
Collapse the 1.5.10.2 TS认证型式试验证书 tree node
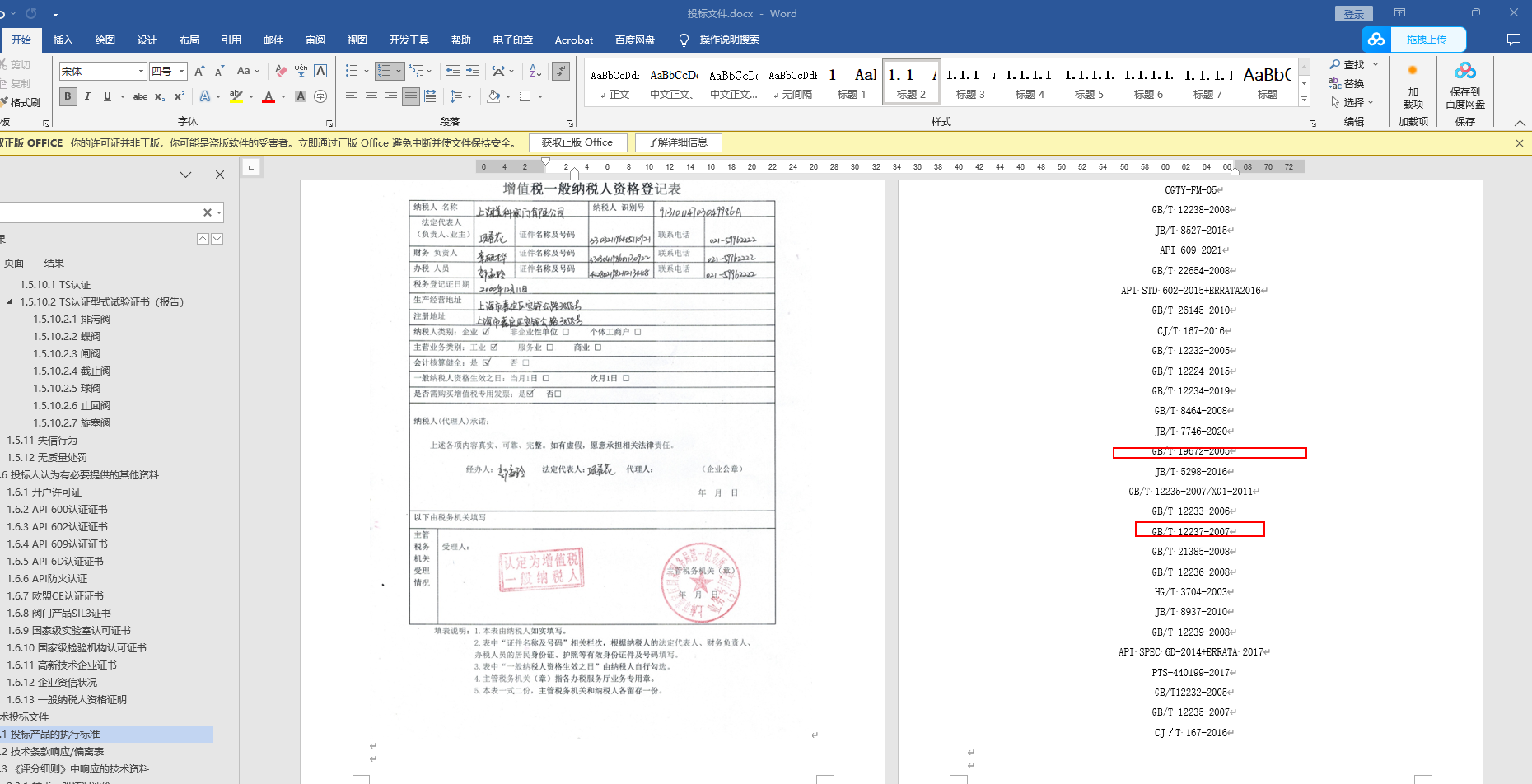(x=10, y=302)
